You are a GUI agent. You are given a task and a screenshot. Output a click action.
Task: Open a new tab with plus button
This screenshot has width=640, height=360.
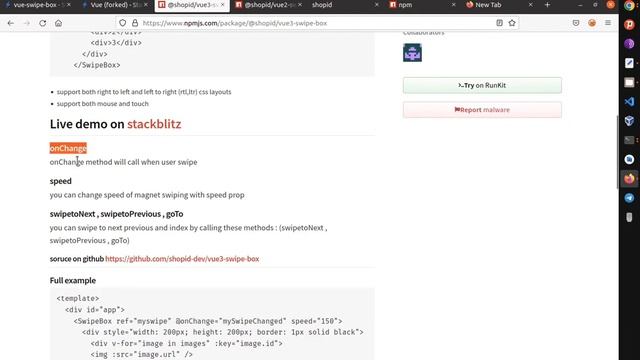547,5
